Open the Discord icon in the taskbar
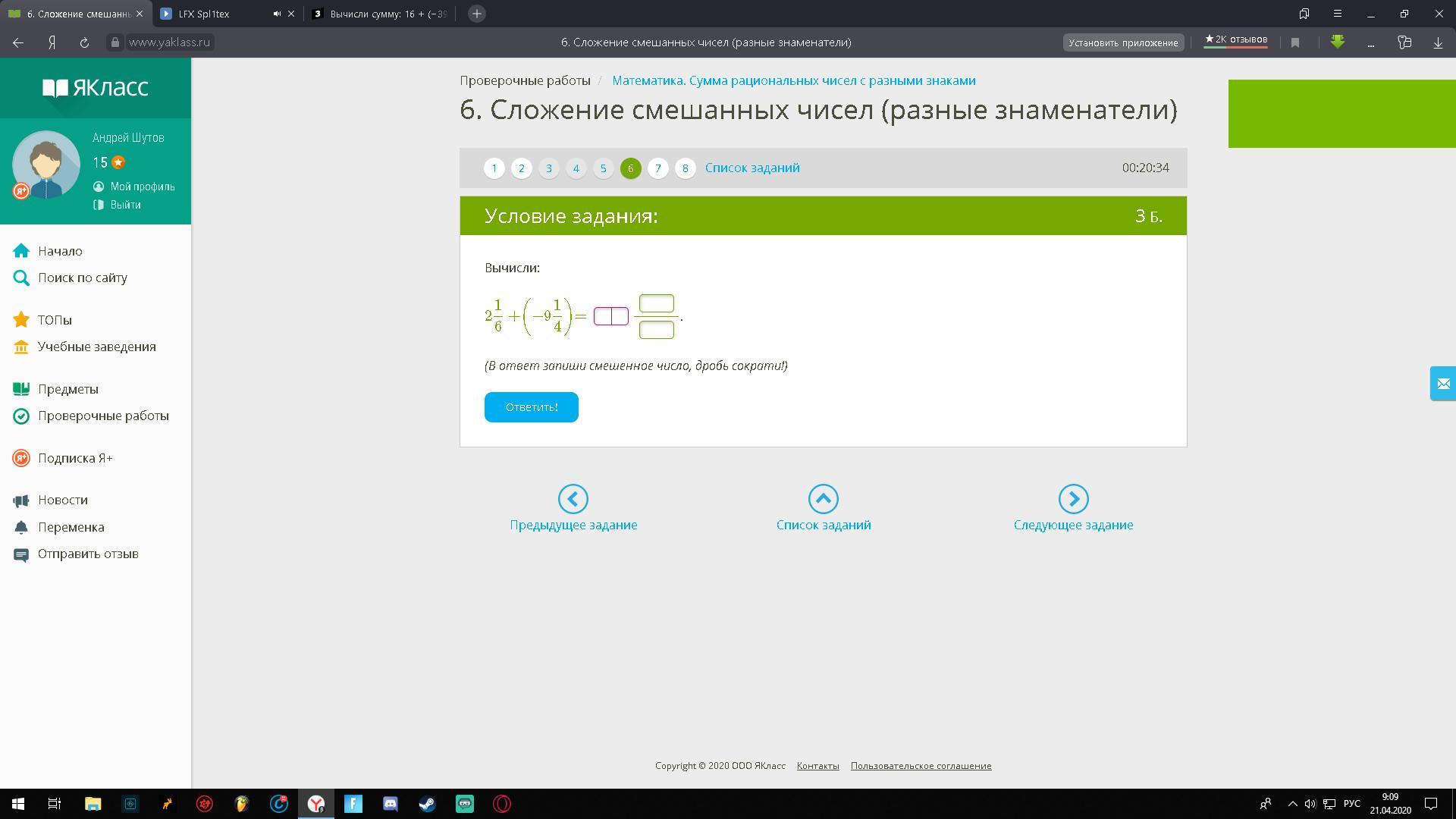 click(x=391, y=804)
